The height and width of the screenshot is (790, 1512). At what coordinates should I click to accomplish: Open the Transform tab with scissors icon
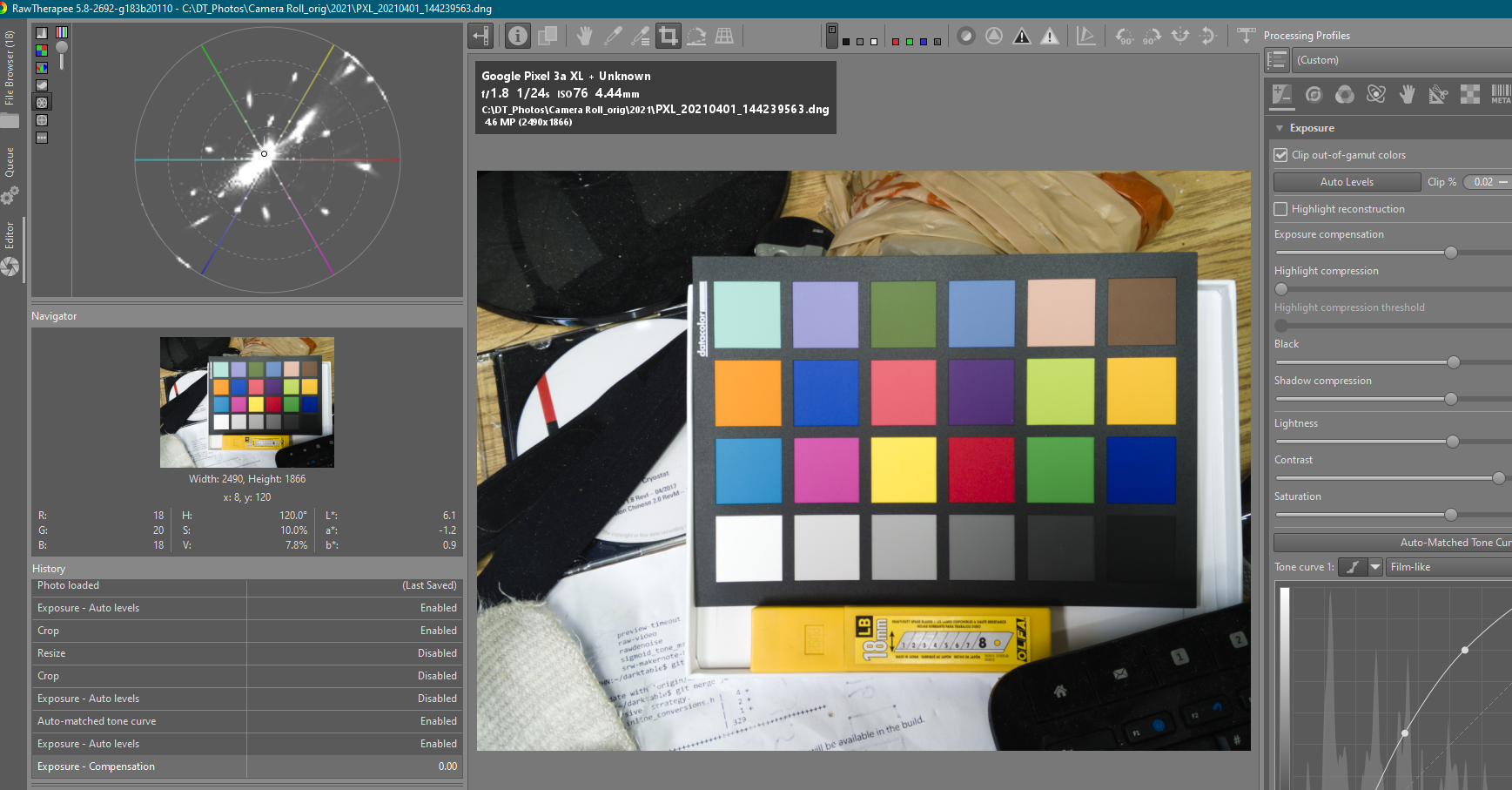click(x=1439, y=94)
